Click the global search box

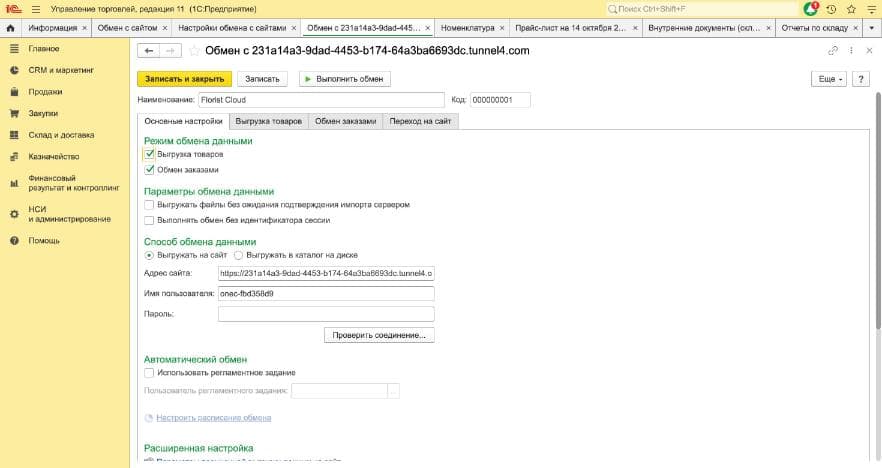pyautogui.click(x=702, y=9)
